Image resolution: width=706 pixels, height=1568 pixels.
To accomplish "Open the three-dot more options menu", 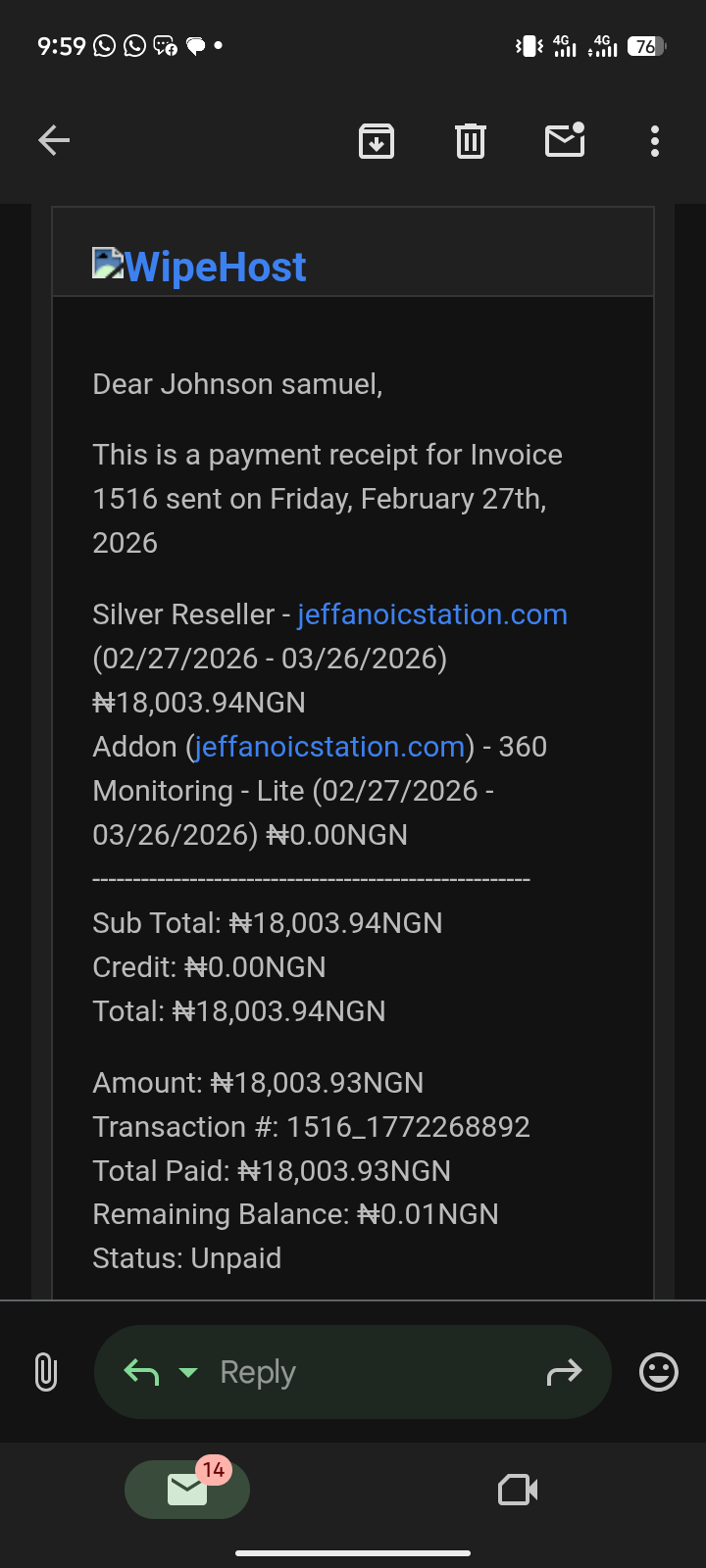I will (655, 141).
